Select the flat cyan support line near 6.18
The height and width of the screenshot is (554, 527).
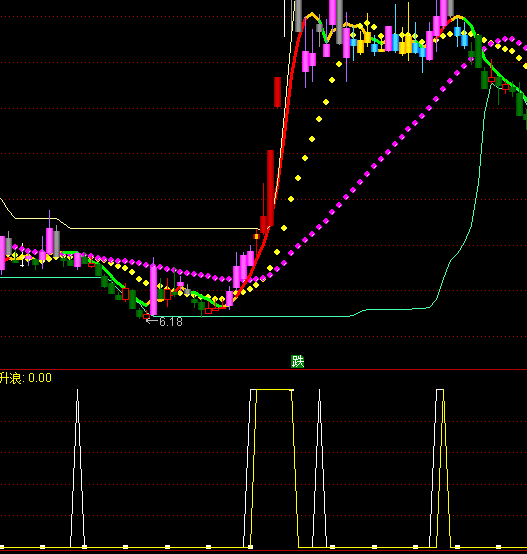[x=251, y=316]
